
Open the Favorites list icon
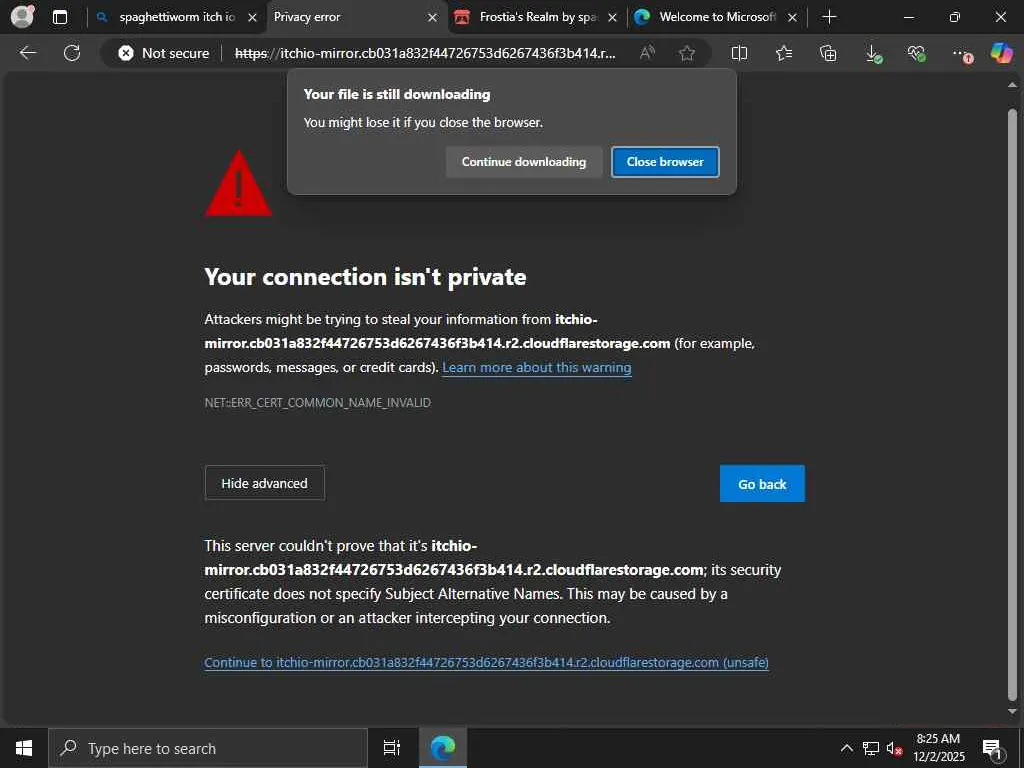(784, 53)
